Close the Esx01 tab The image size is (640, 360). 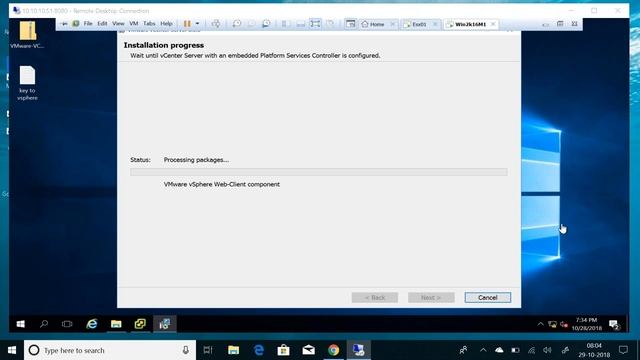click(435, 24)
